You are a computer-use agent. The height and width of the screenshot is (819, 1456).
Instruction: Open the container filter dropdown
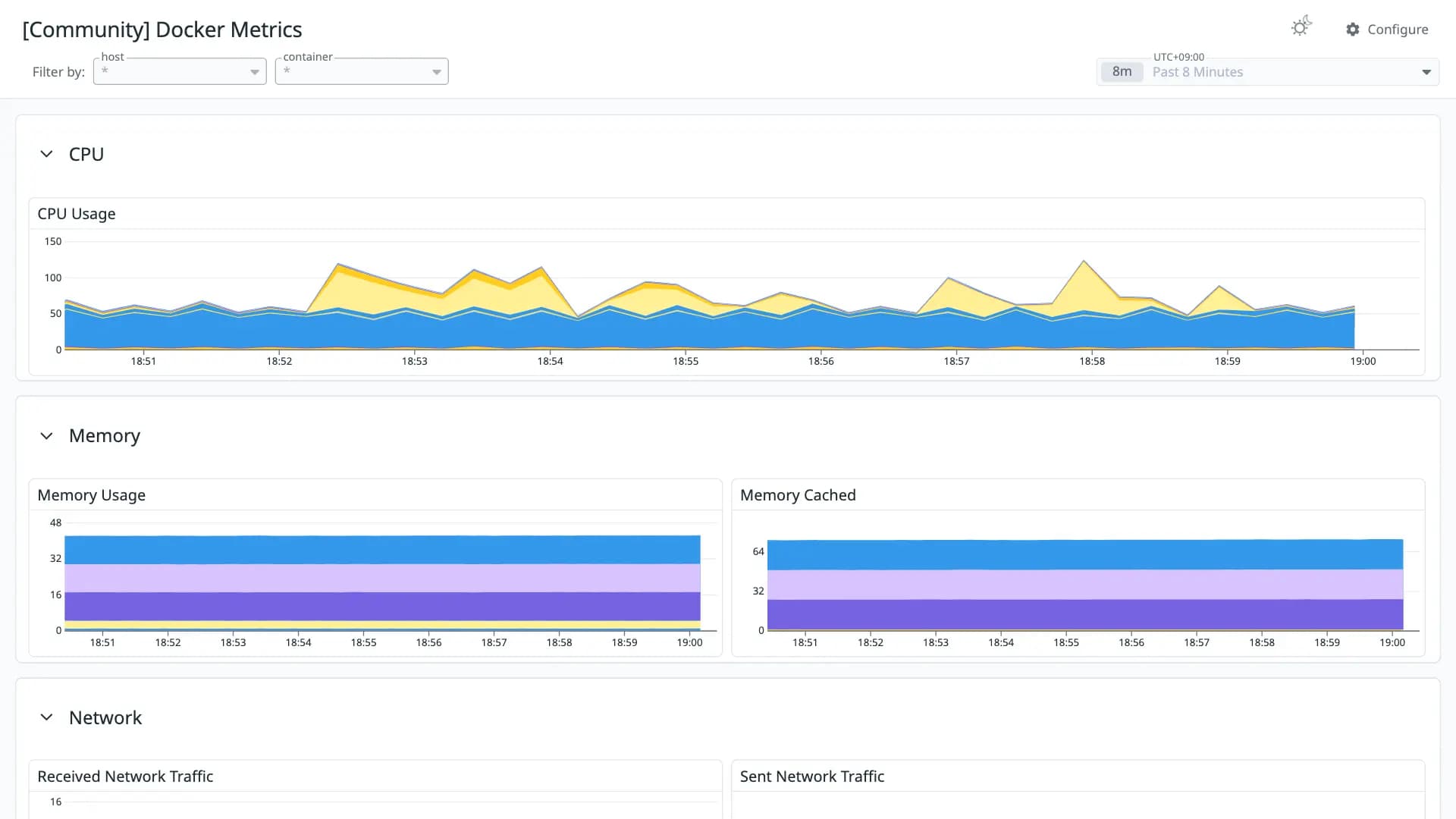[362, 71]
